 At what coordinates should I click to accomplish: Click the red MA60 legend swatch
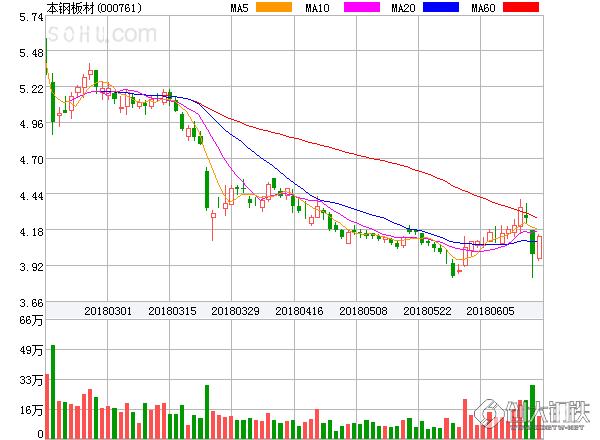click(521, 7)
